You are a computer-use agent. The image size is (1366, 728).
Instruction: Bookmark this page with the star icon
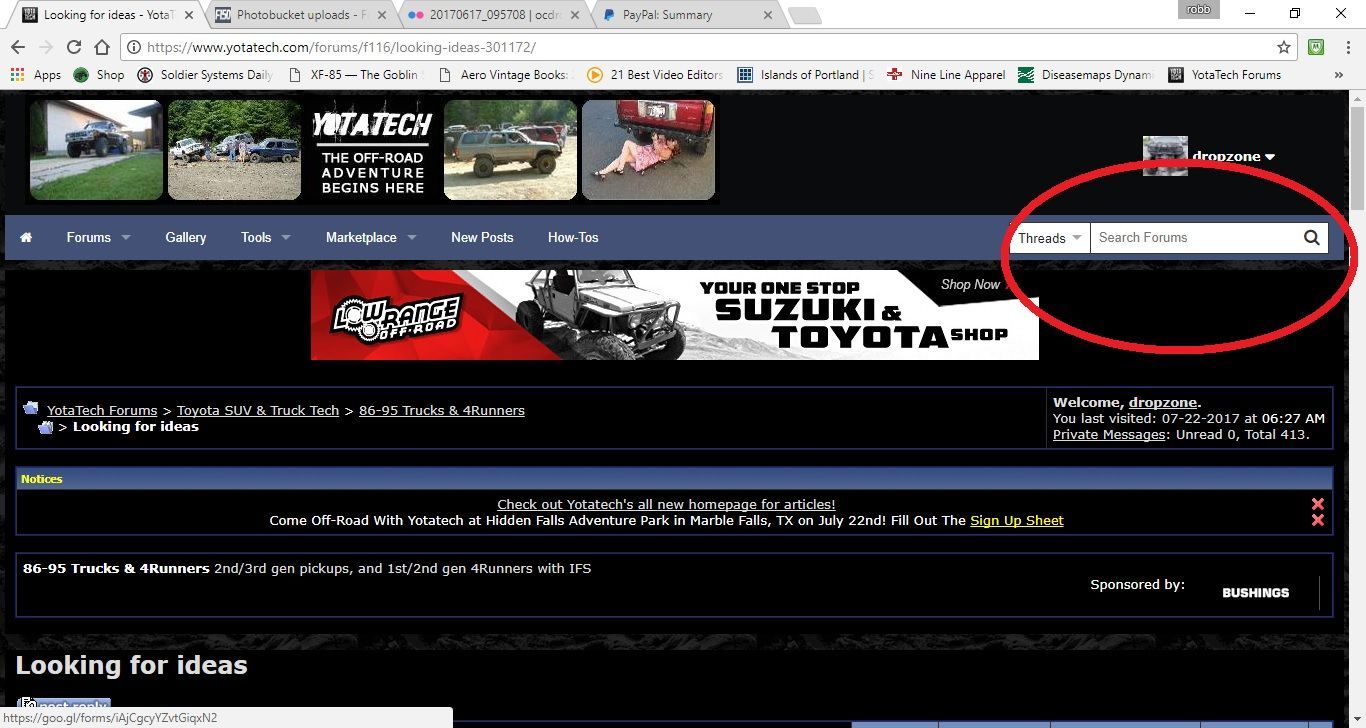click(x=1284, y=47)
